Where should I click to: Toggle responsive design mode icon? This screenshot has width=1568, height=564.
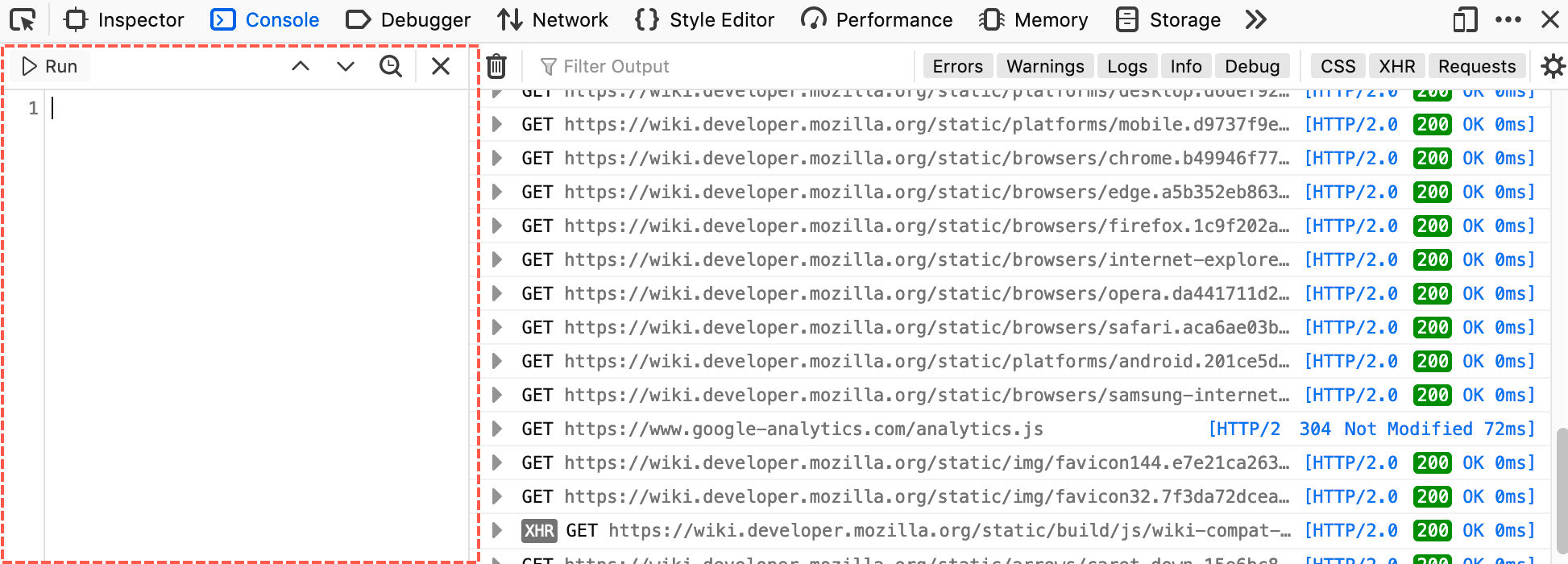click(x=1465, y=19)
